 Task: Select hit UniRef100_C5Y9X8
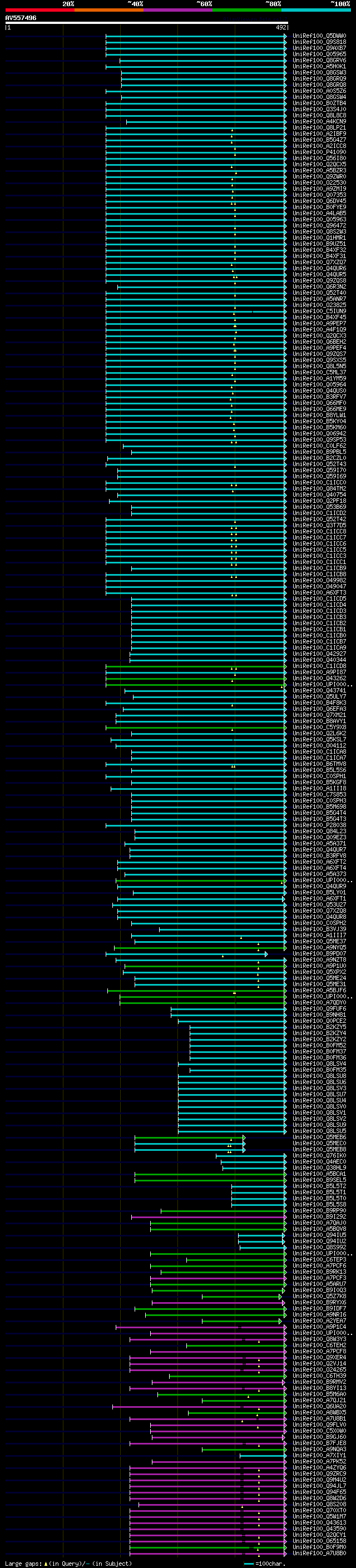319,727
